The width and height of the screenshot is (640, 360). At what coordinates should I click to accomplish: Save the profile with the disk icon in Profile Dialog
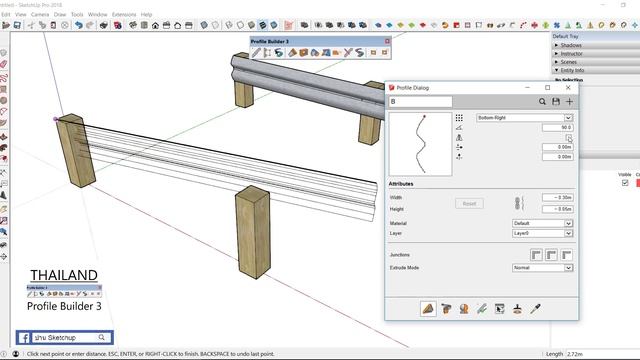[x=556, y=102]
